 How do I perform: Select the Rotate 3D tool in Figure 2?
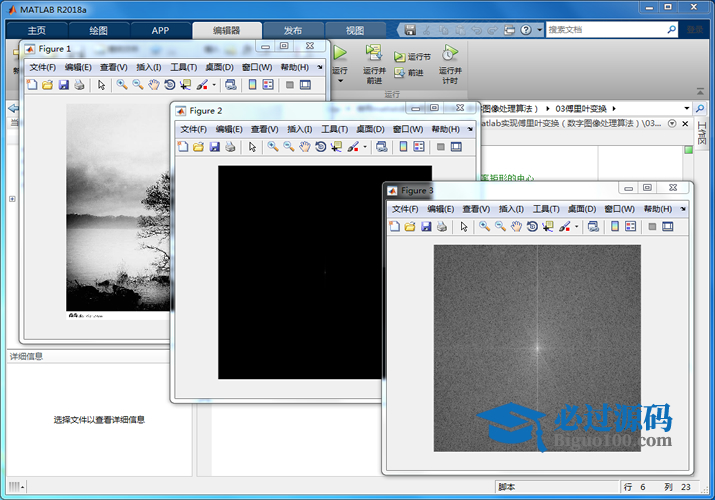pos(320,147)
